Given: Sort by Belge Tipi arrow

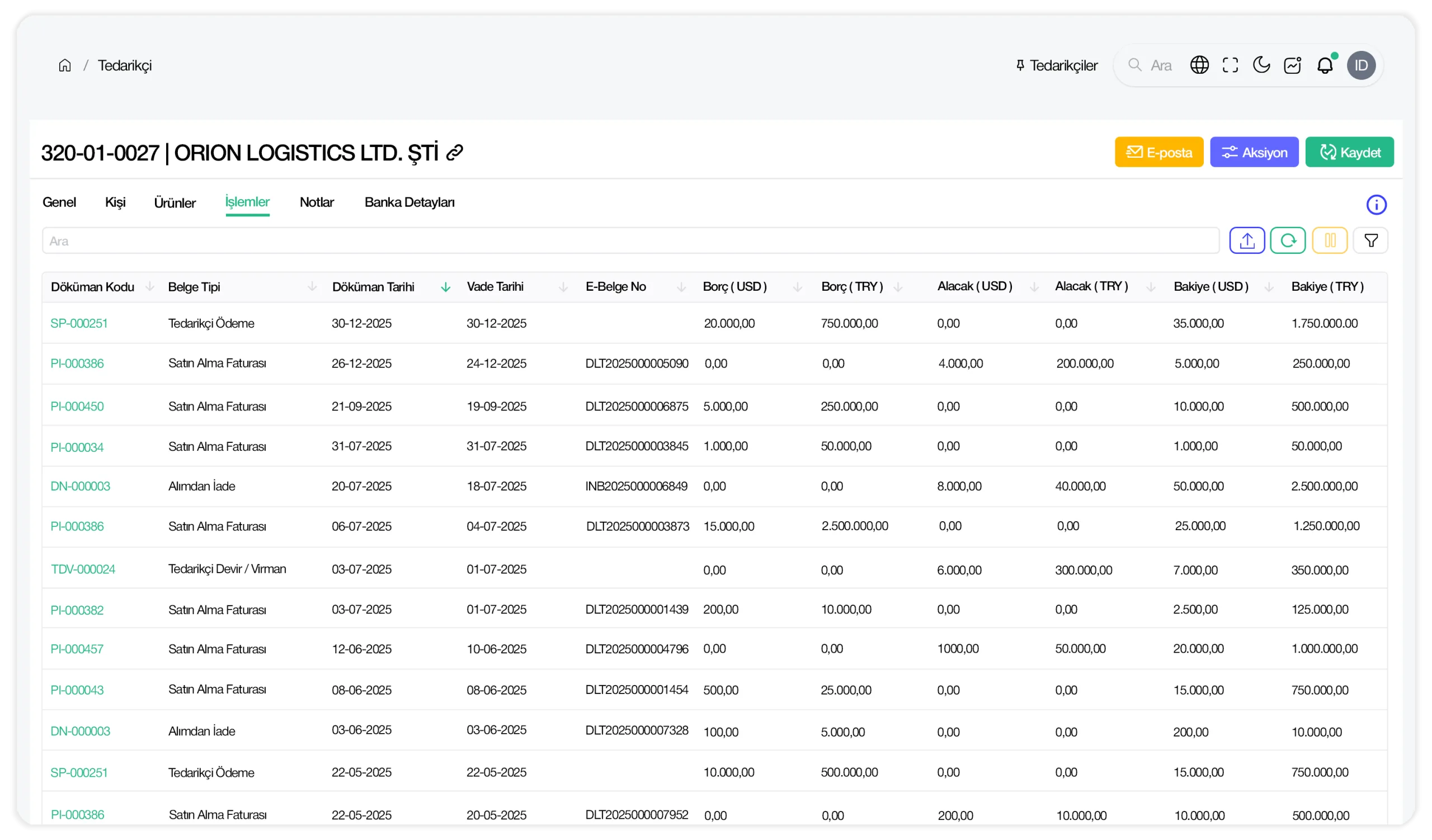Looking at the screenshot, I should pyautogui.click(x=312, y=286).
